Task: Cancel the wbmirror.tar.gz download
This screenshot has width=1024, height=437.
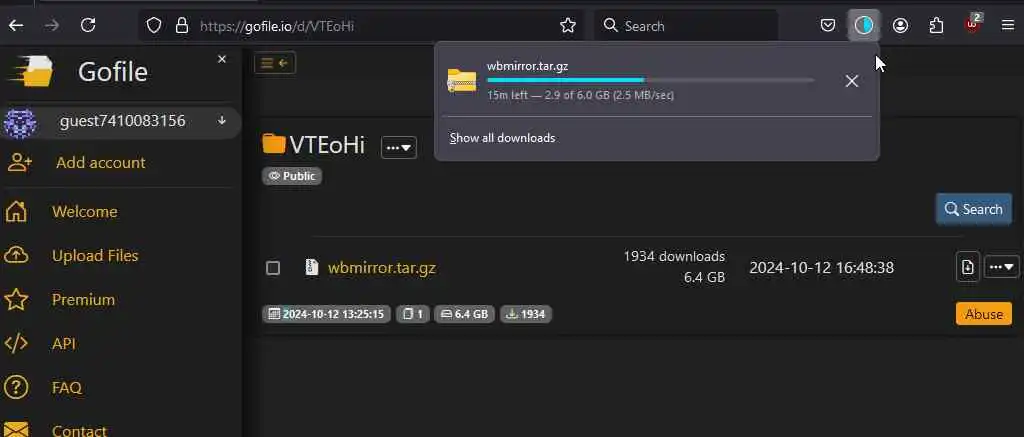Action: (x=852, y=81)
